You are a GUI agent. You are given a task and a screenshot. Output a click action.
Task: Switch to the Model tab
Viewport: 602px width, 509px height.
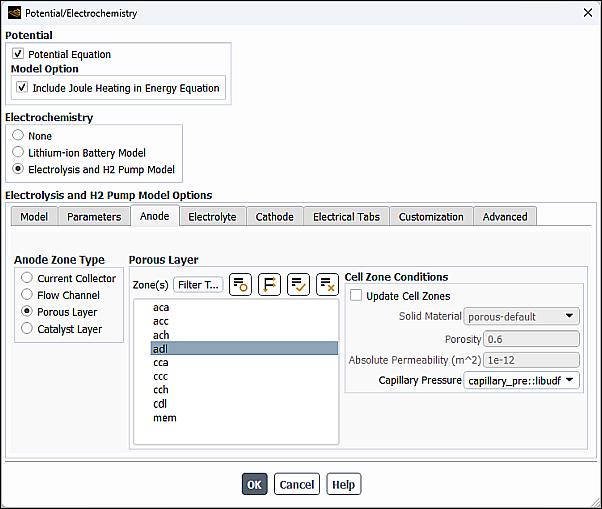[x=34, y=217]
